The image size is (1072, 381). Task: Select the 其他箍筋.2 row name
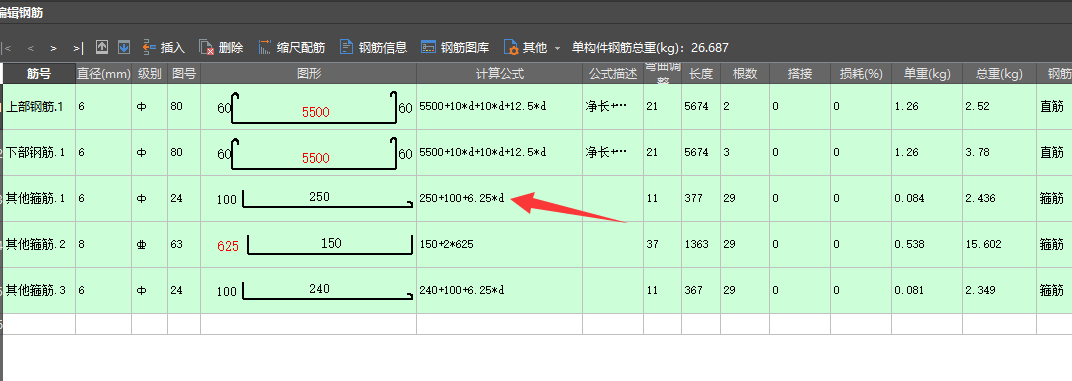tap(39, 244)
